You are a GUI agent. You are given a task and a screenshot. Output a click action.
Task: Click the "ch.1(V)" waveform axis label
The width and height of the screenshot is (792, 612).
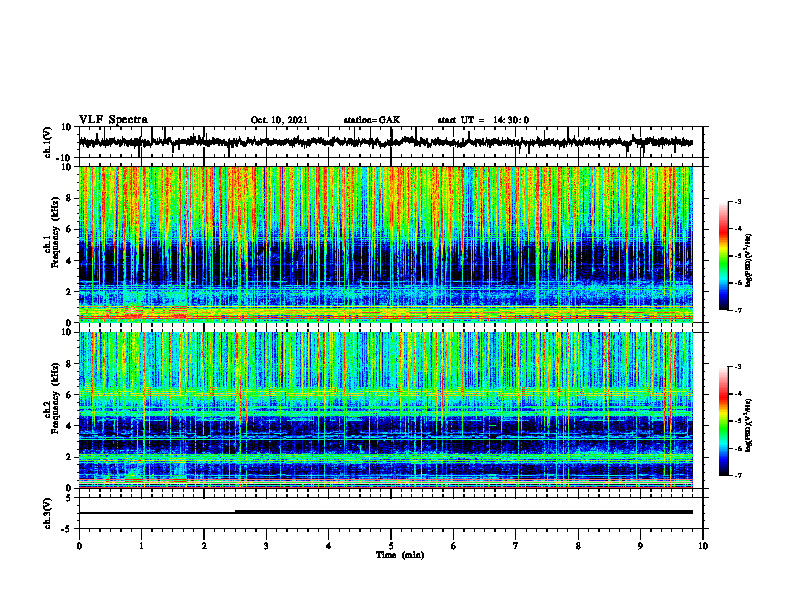pos(47,142)
